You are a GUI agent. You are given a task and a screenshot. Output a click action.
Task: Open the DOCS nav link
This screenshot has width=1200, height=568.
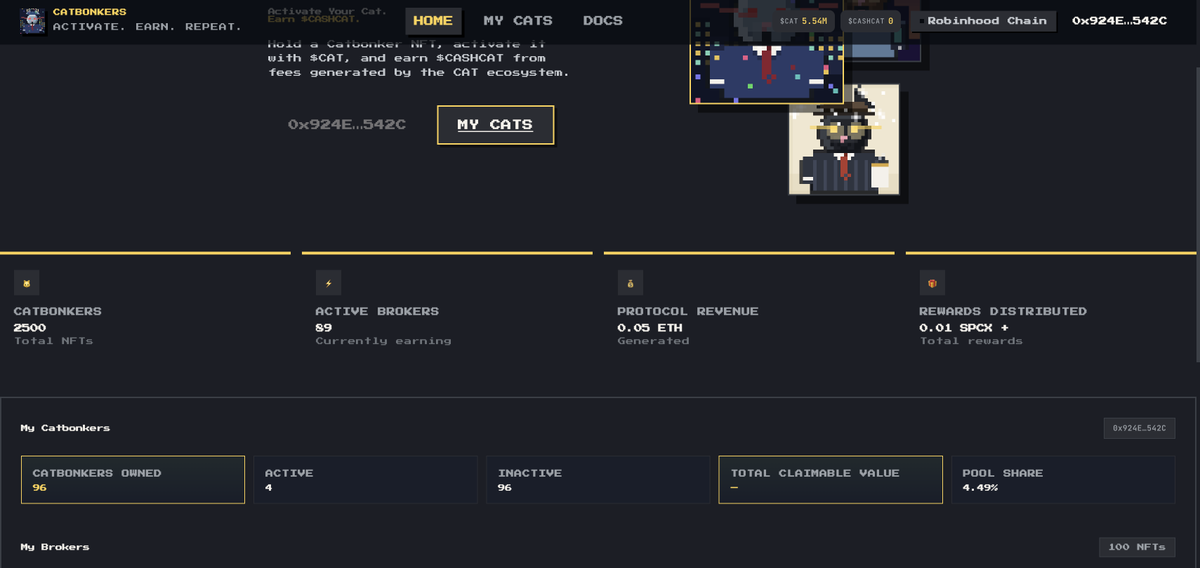[603, 20]
